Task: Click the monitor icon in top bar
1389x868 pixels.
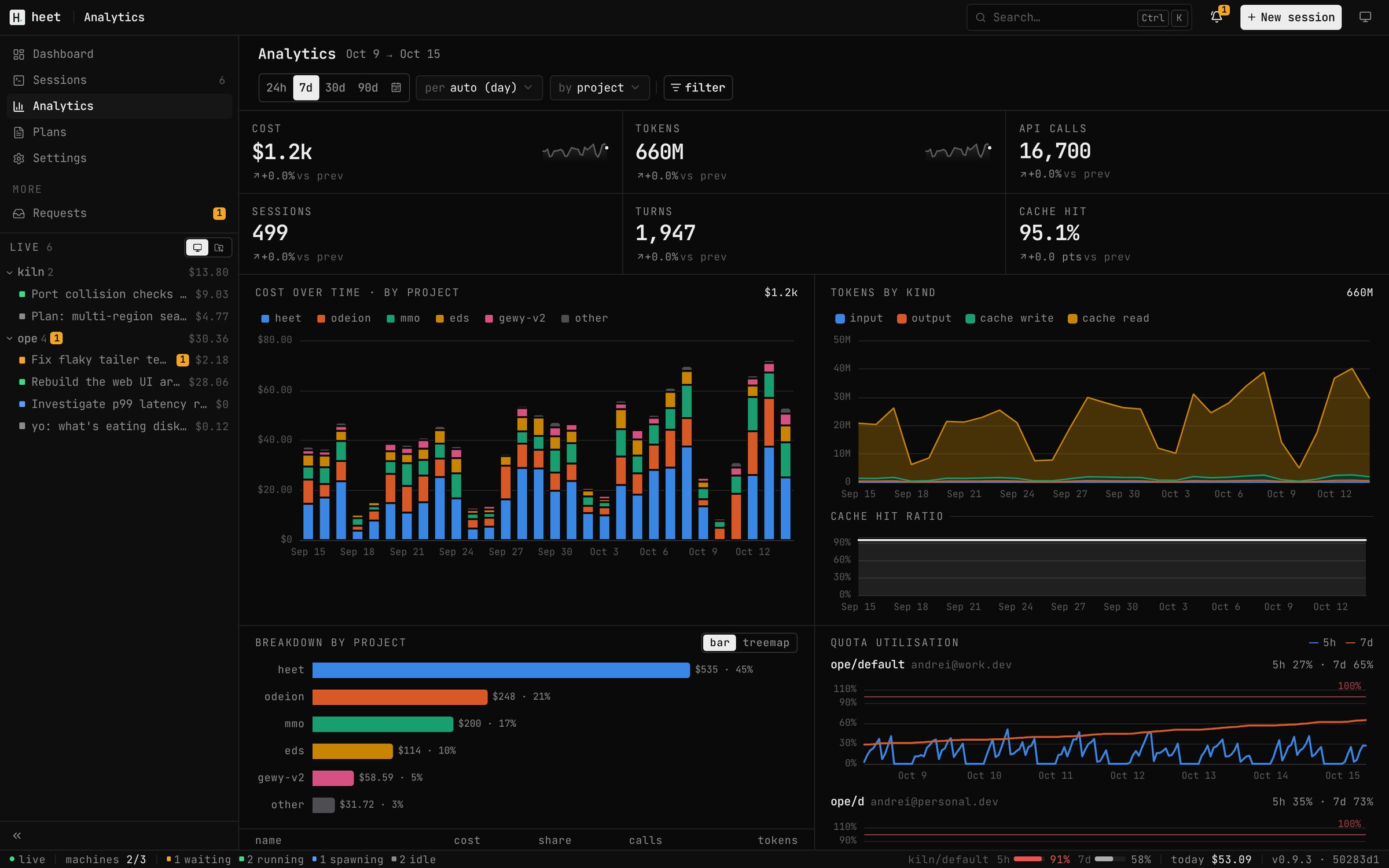Action: 1365,17
